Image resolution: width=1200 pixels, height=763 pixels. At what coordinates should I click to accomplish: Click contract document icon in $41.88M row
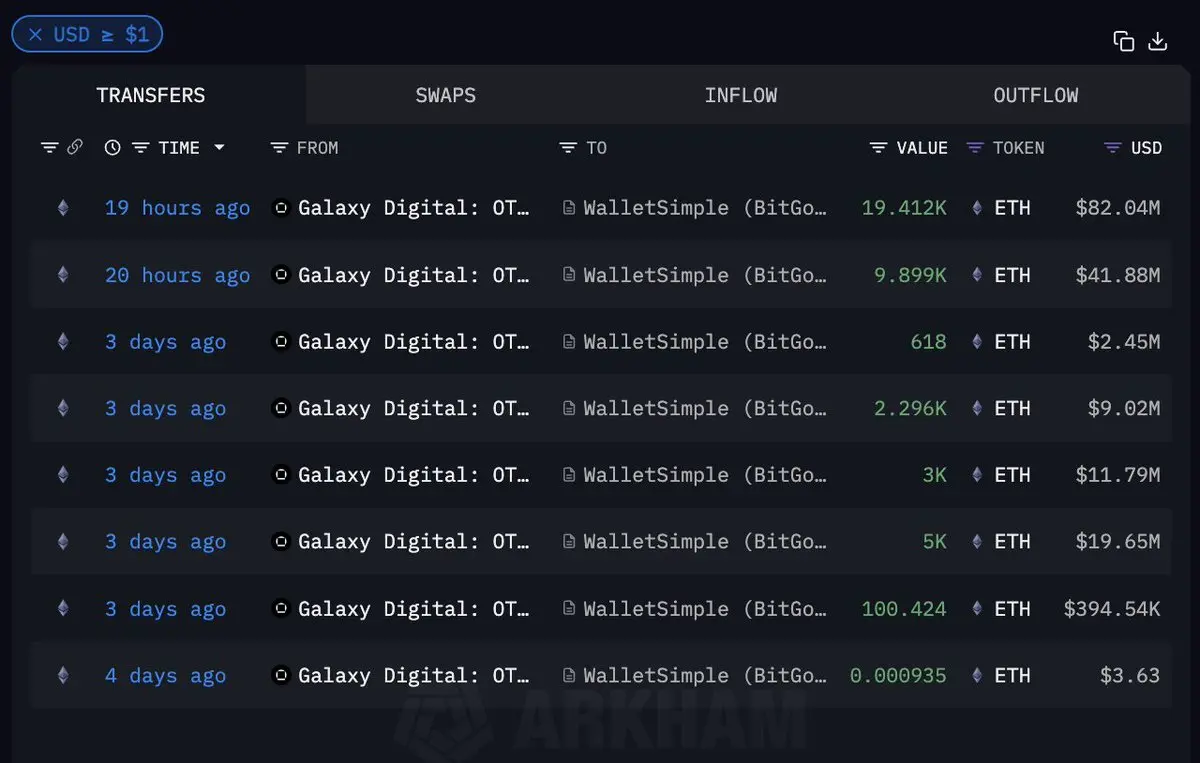[569, 275]
